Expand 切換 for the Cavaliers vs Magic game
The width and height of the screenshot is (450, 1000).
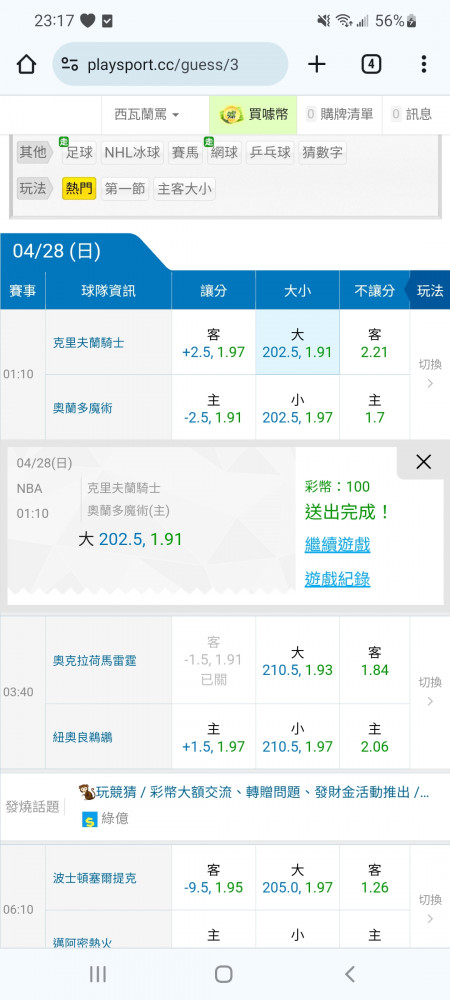430,374
